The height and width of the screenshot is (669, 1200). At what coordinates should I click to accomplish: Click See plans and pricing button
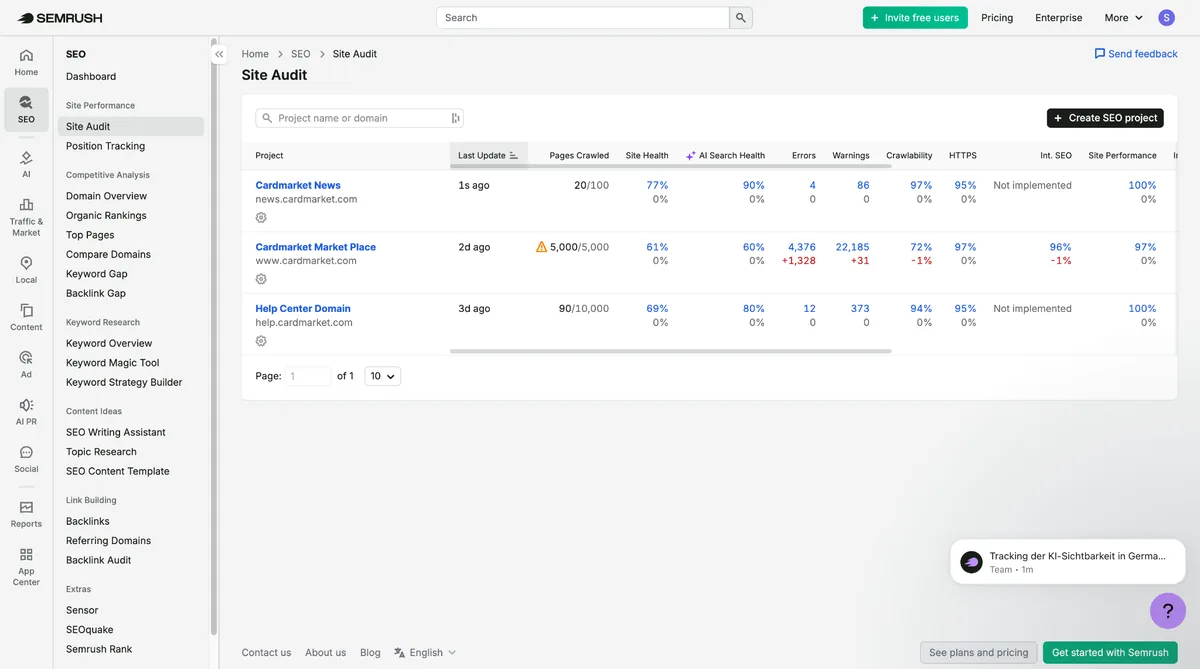(978, 653)
